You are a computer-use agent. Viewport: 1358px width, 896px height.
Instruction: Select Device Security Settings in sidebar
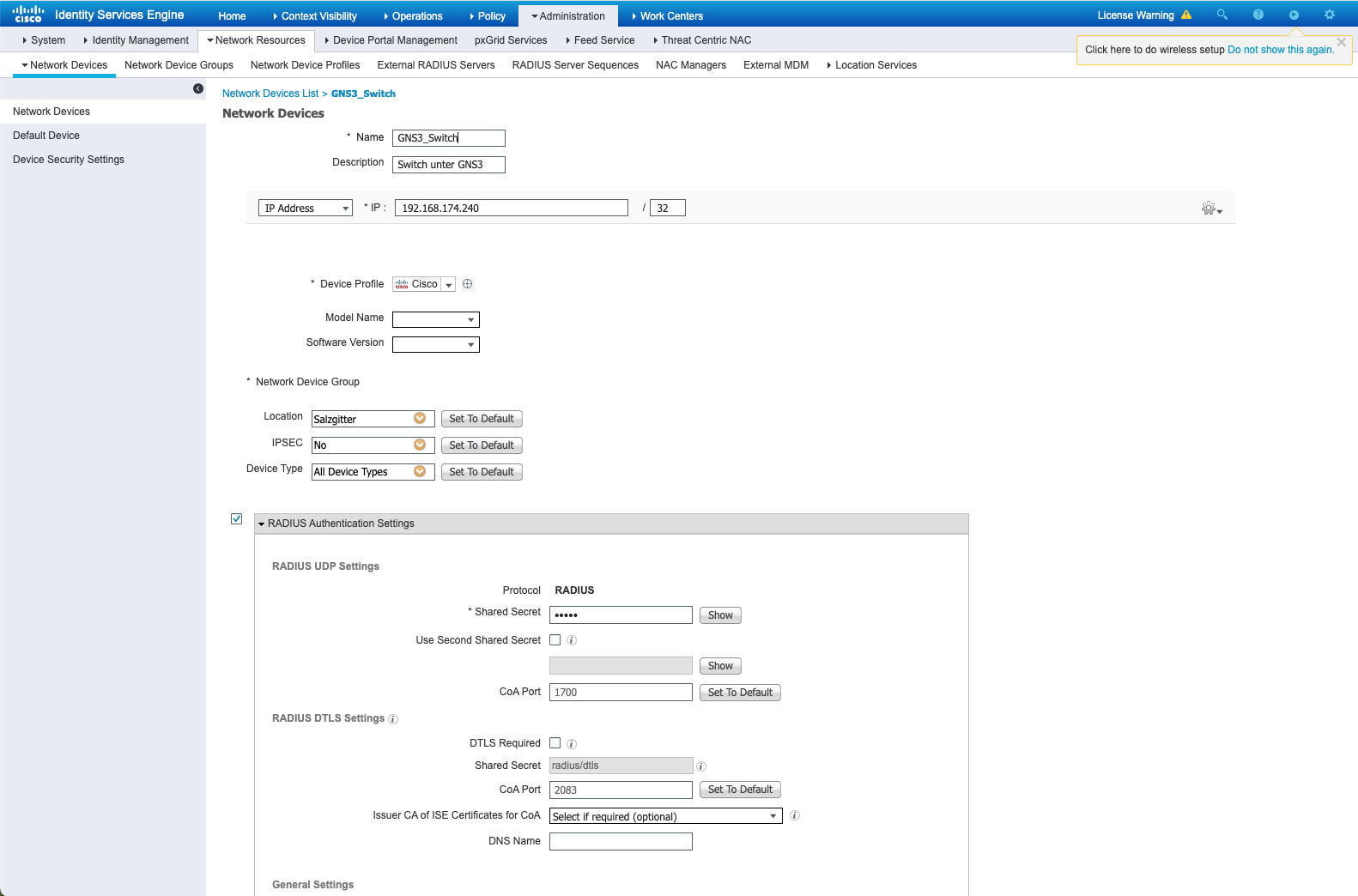(69, 160)
